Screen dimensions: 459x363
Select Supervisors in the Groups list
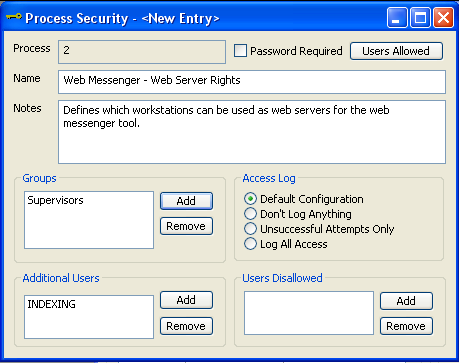[55, 200]
